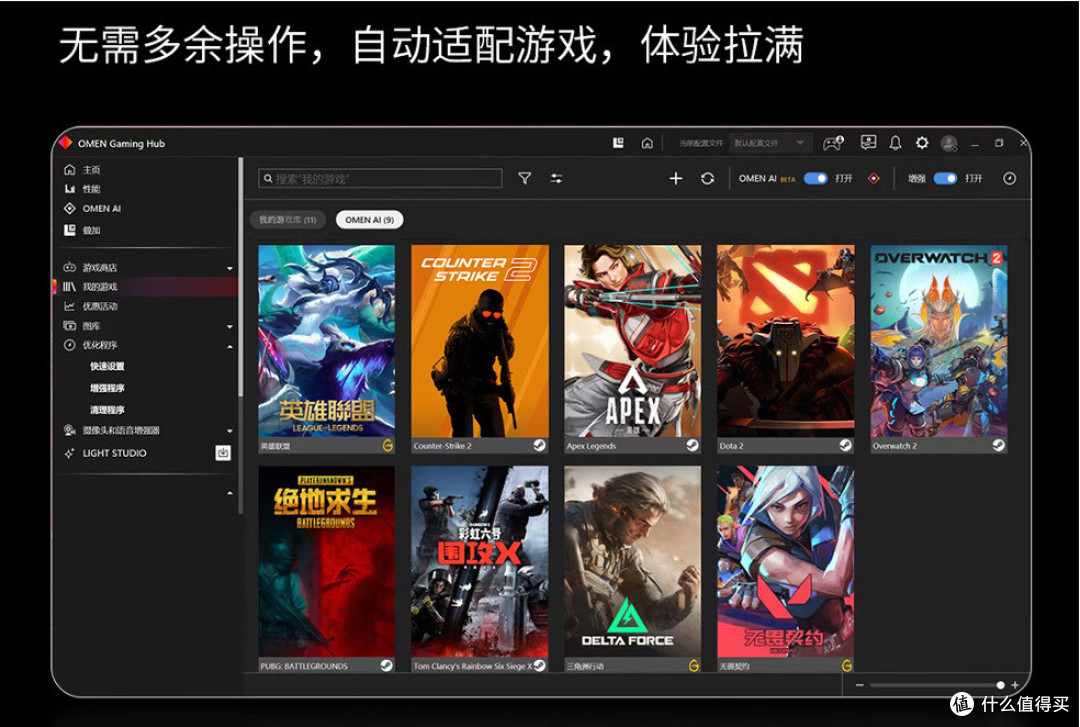
Task: Expand the Gallery (图库) submenu arrow
Action: tap(230, 327)
